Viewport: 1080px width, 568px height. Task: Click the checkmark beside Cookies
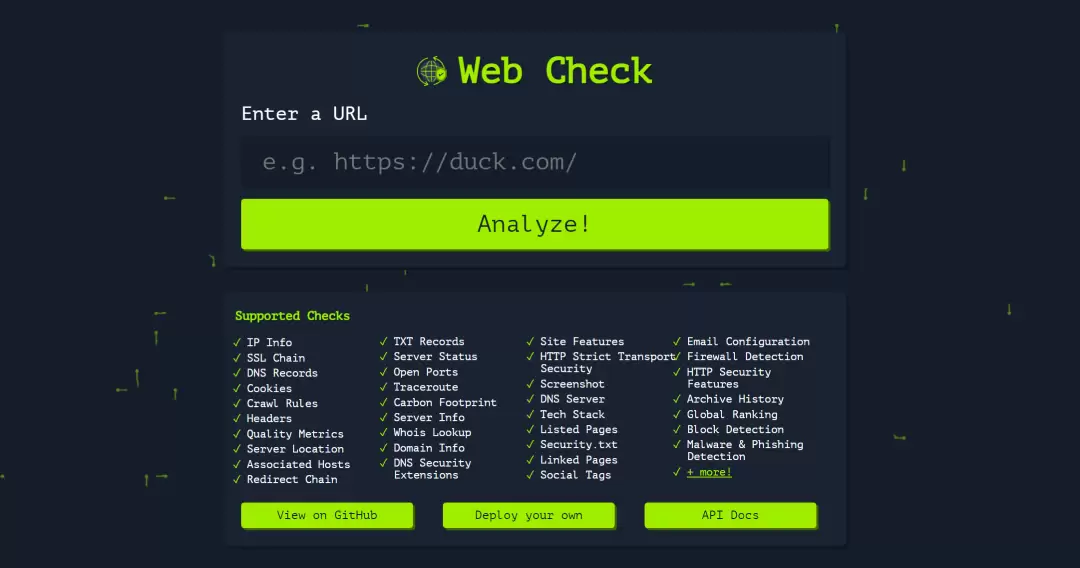tap(237, 388)
